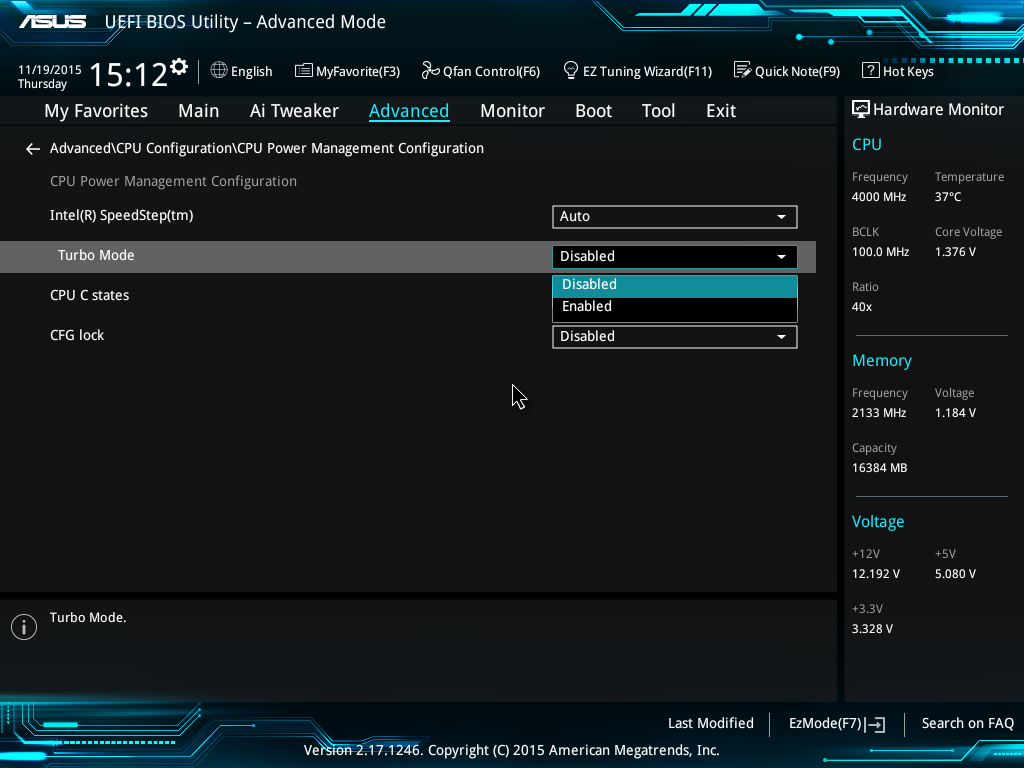Click the Version 2.17.1246 copyright text

(x=511, y=750)
